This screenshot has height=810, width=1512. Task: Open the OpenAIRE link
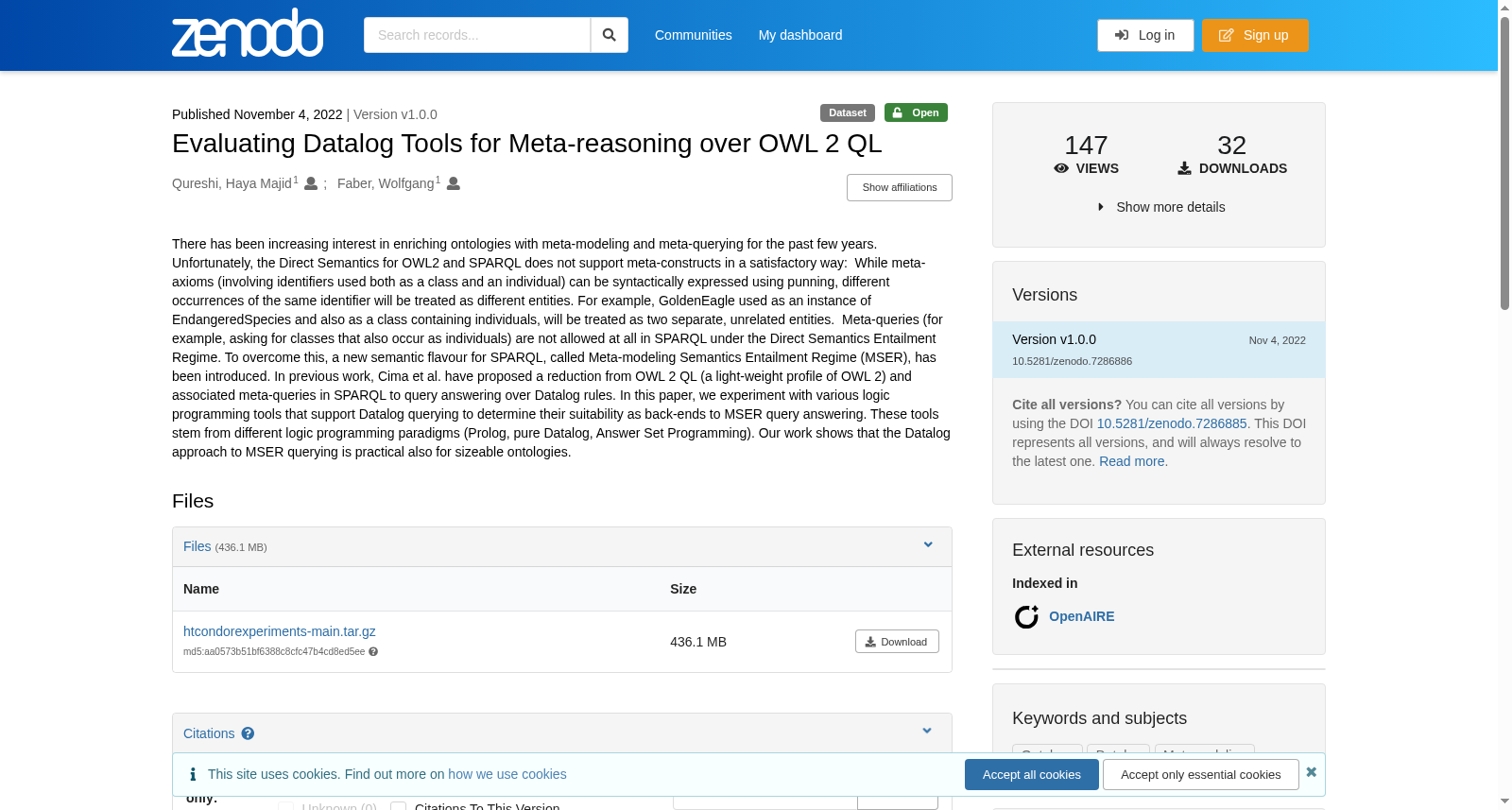(x=1082, y=616)
